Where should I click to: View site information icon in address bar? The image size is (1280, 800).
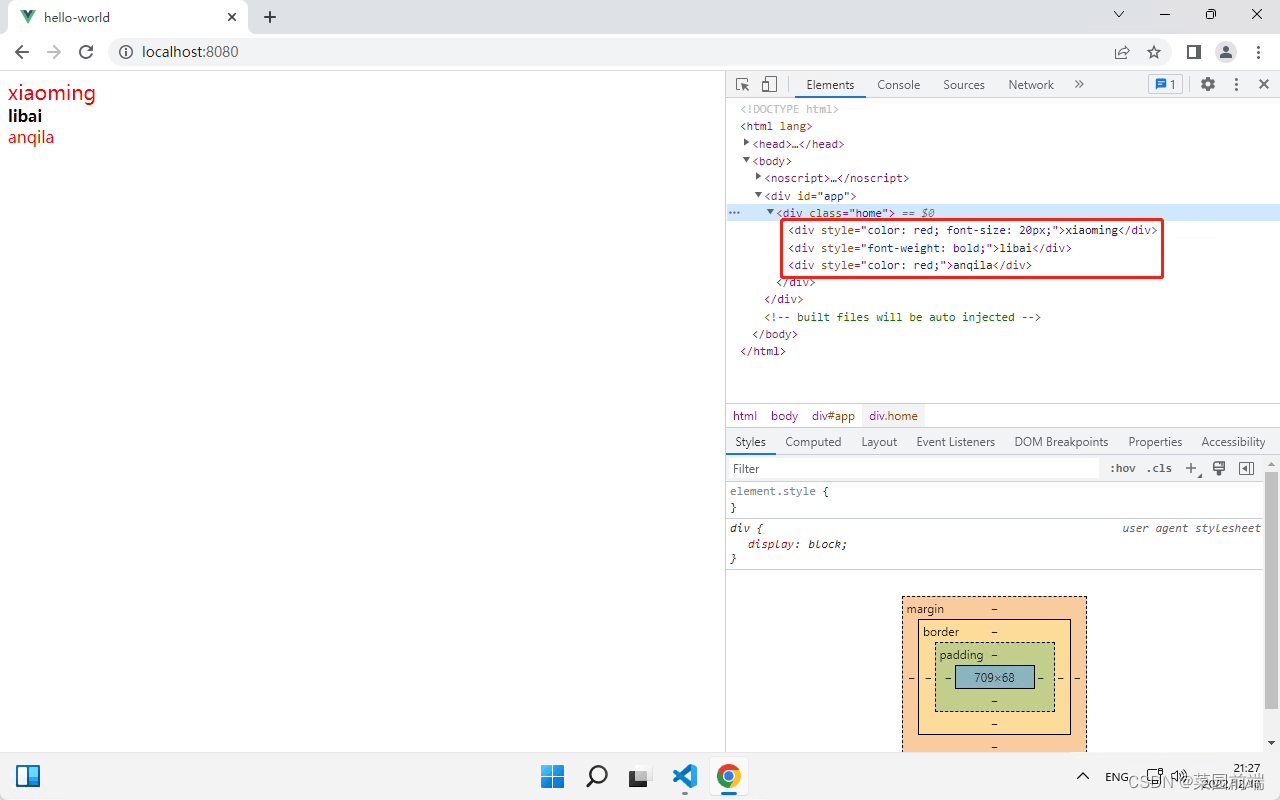(x=126, y=52)
